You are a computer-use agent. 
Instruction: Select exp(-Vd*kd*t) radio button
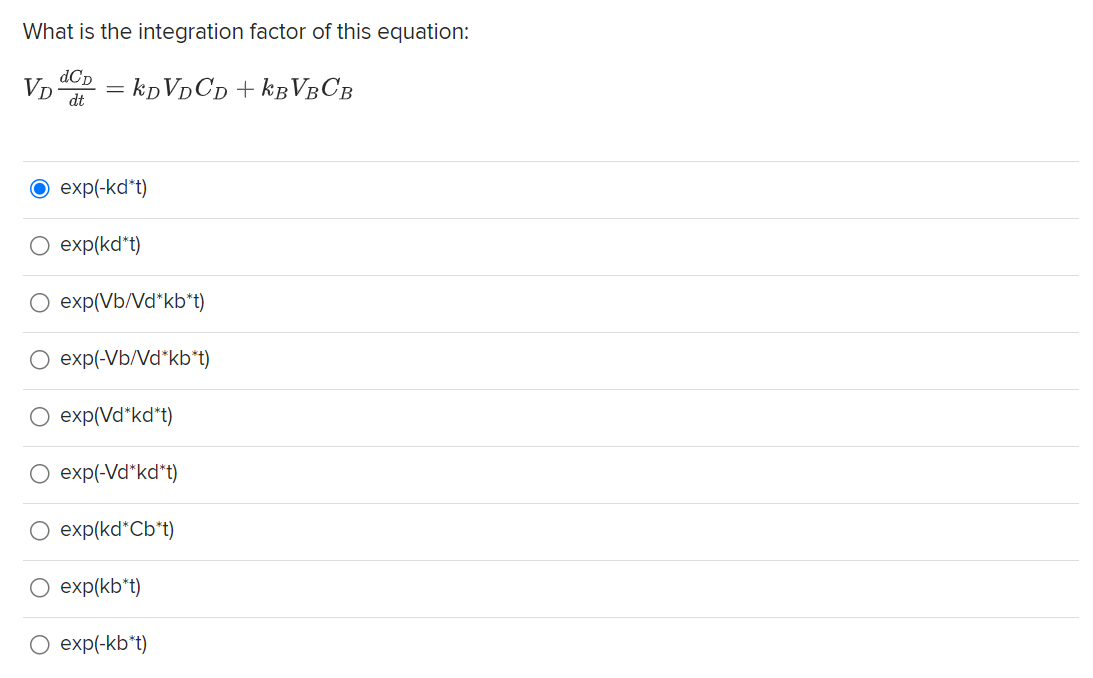(x=40, y=473)
